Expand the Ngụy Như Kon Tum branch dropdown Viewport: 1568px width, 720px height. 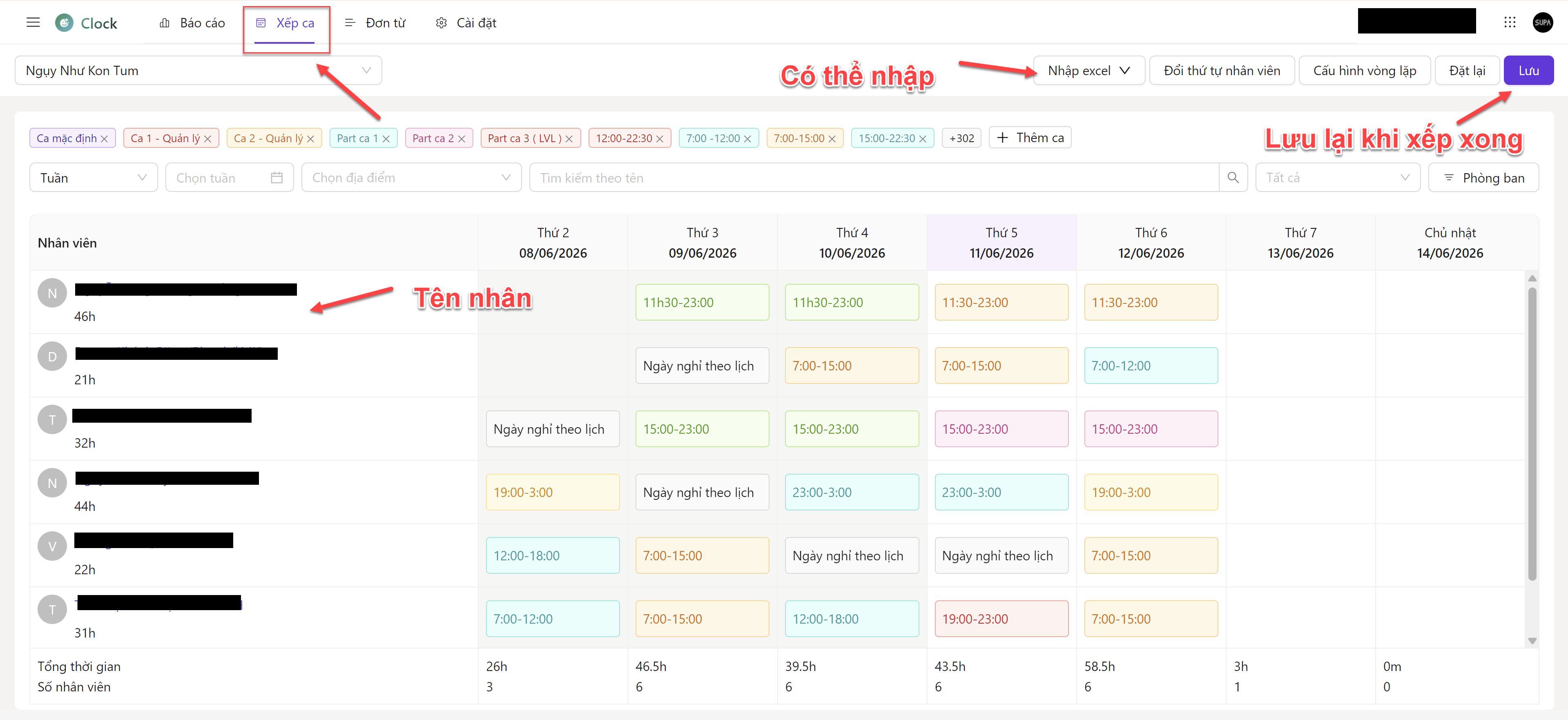199,71
